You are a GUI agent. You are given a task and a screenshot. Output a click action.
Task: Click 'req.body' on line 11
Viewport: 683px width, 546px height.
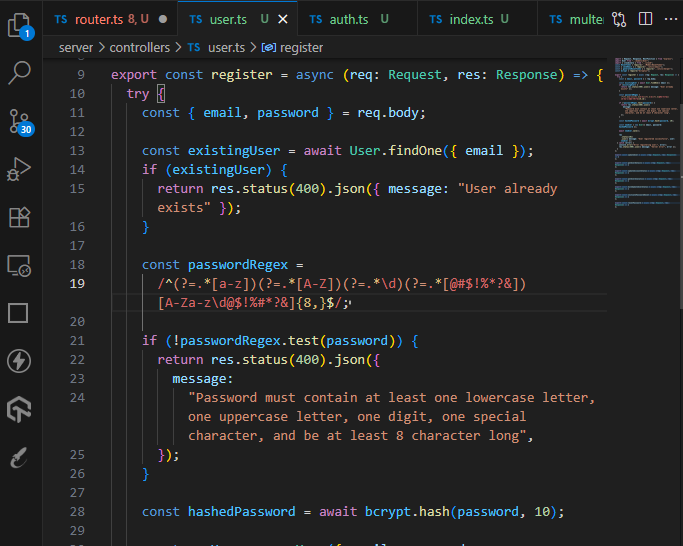click(x=388, y=113)
